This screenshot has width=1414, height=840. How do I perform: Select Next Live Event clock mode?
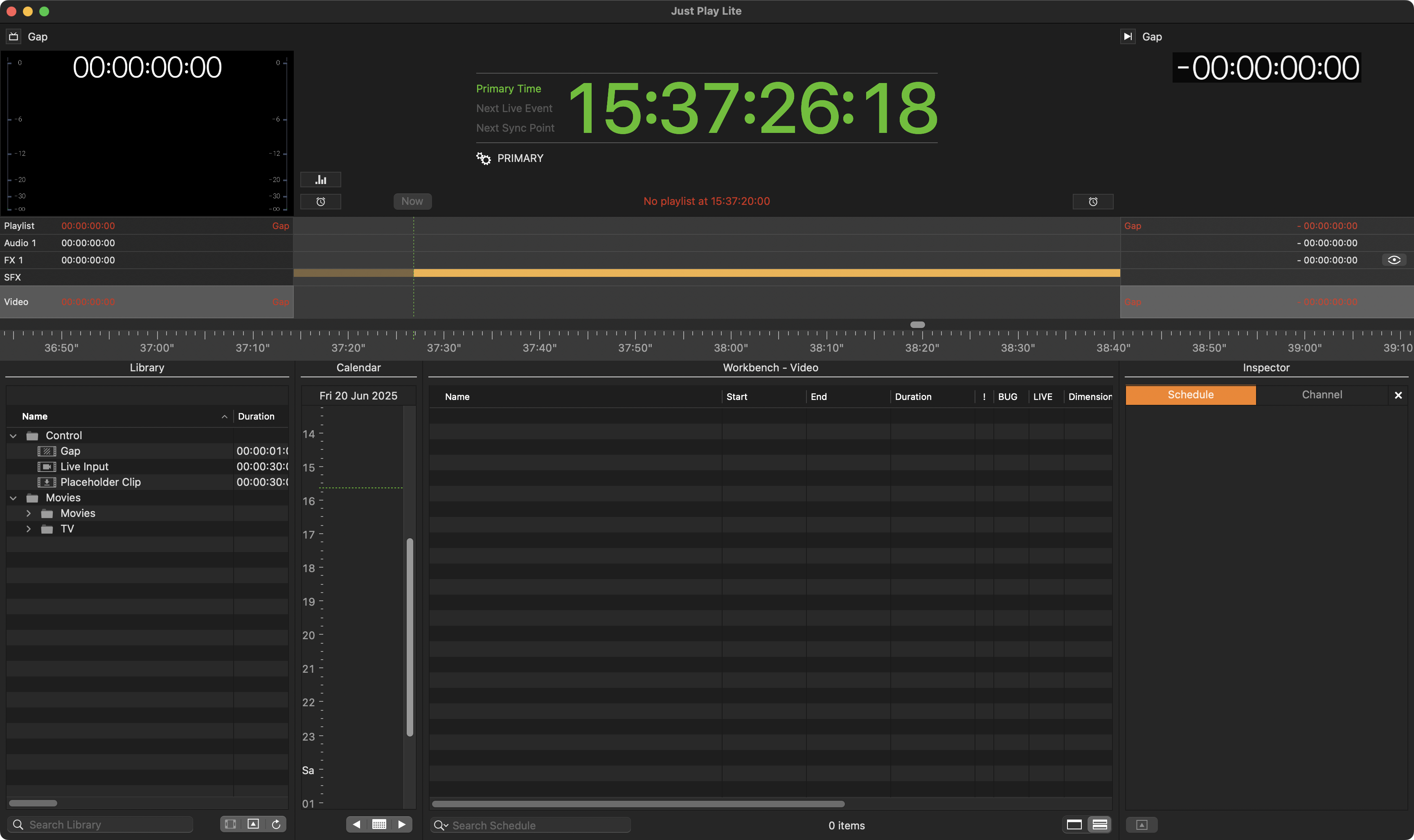click(514, 108)
